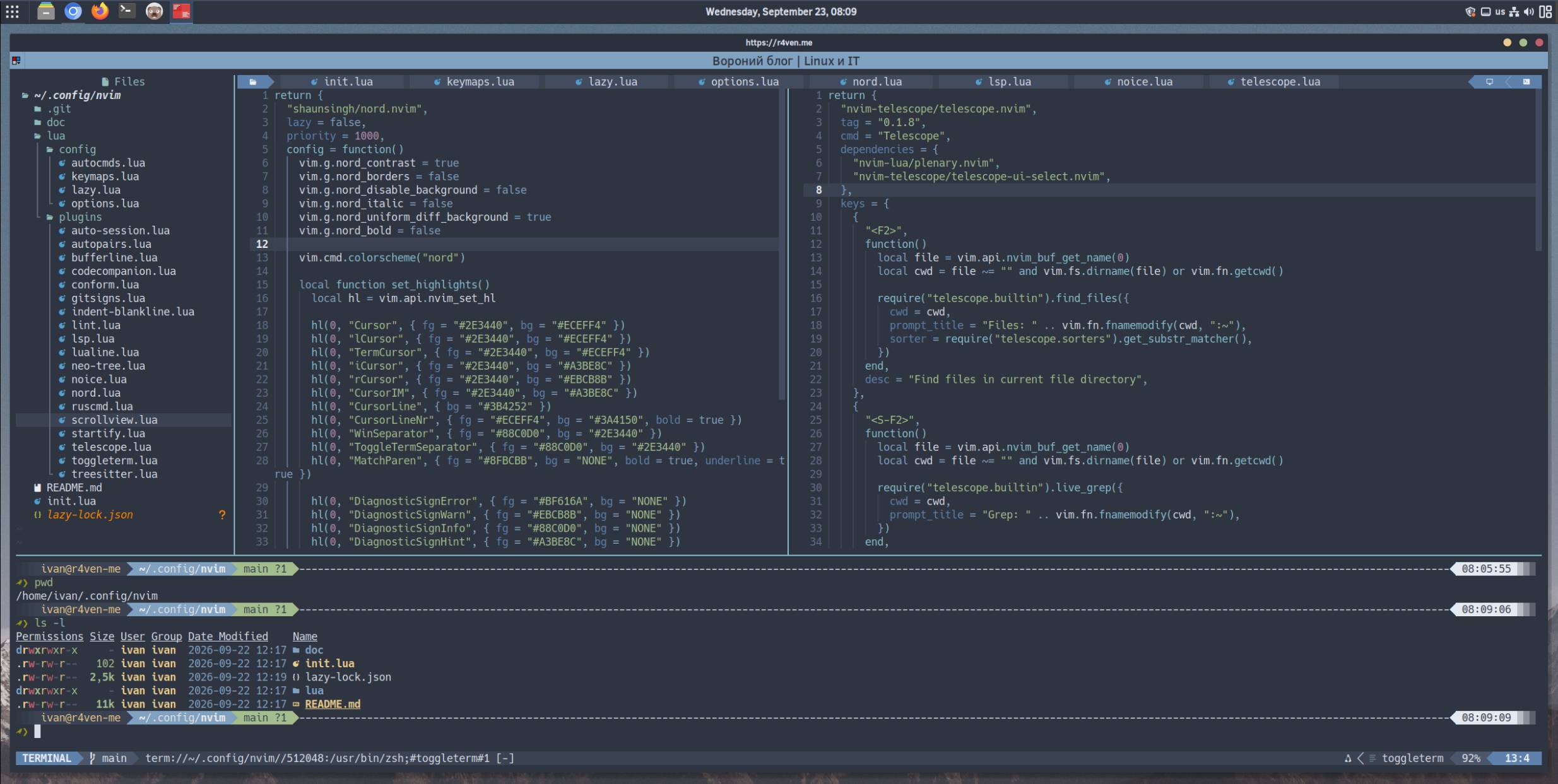1558x784 pixels.
Task: Open bufferline.lua in the file tree
Action: pos(108,257)
